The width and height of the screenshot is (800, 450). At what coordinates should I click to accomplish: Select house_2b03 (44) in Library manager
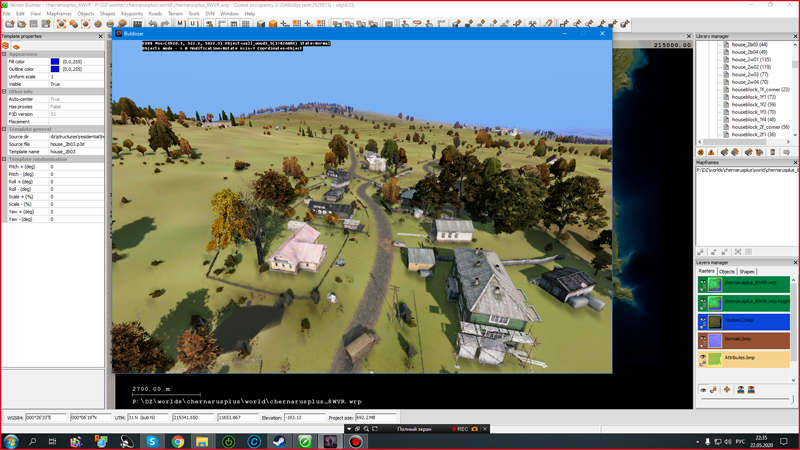749,44
